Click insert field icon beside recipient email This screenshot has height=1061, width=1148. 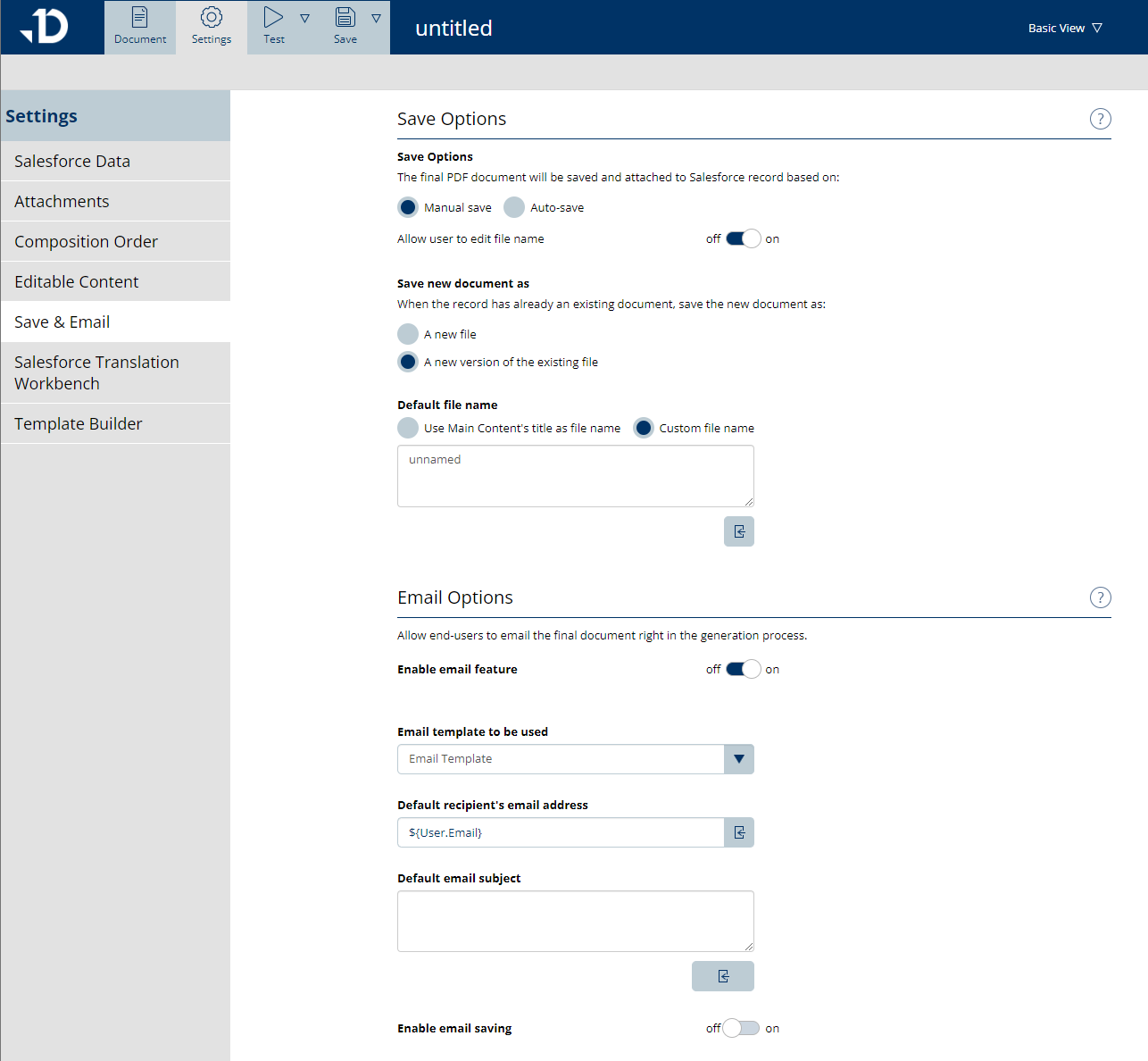[x=738, y=832]
